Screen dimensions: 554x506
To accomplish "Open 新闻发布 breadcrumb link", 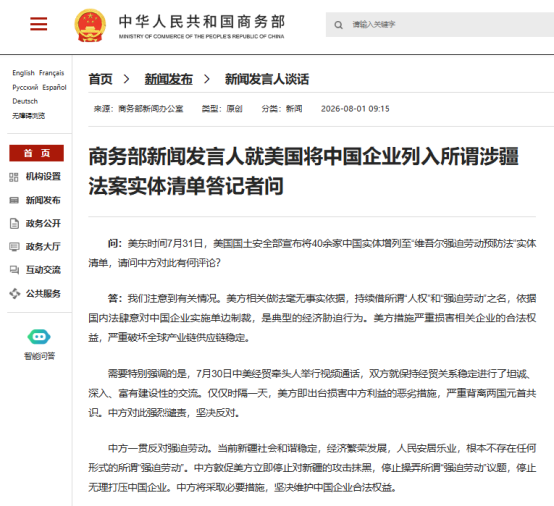I will click(x=169, y=79).
